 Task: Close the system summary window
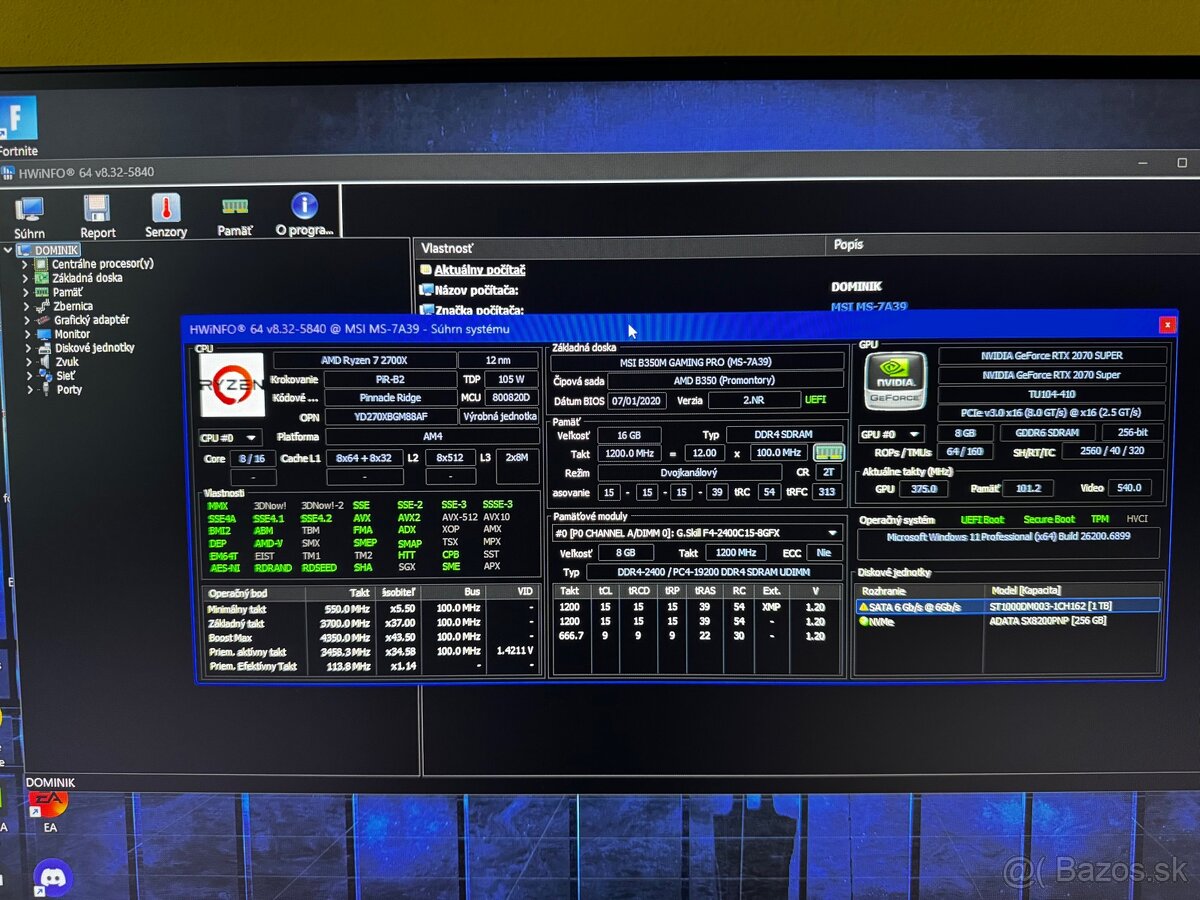coord(1166,325)
